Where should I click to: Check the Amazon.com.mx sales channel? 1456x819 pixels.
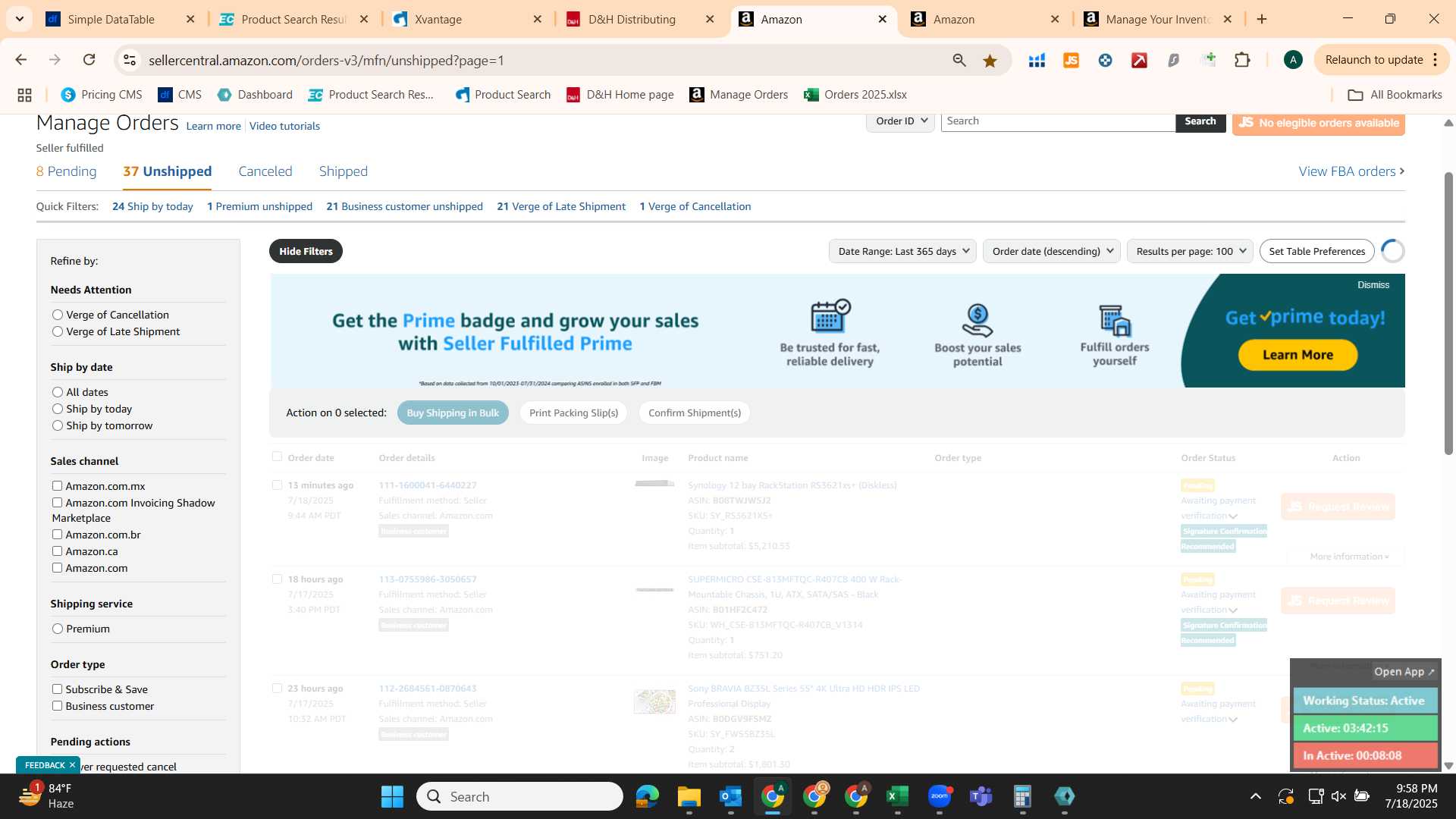57,485
